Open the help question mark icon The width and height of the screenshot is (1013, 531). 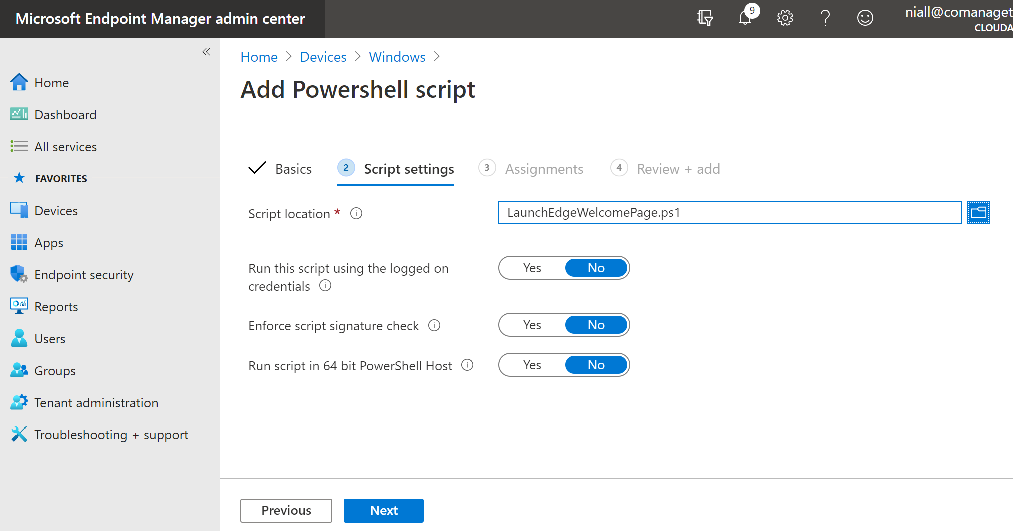(x=825, y=18)
